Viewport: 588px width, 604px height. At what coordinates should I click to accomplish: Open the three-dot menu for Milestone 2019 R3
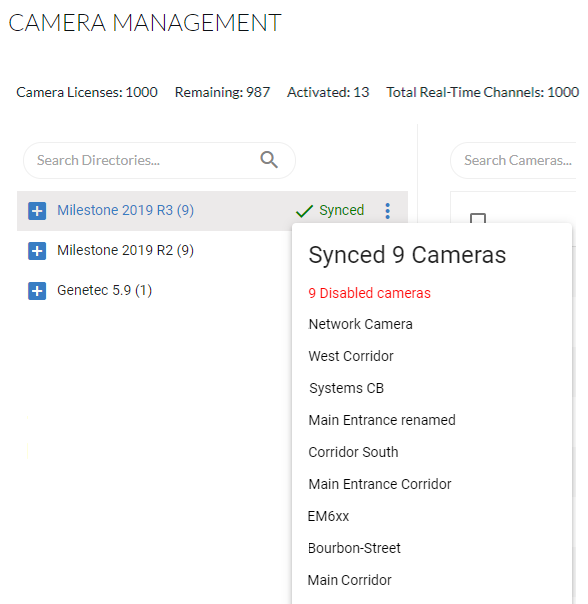click(388, 211)
